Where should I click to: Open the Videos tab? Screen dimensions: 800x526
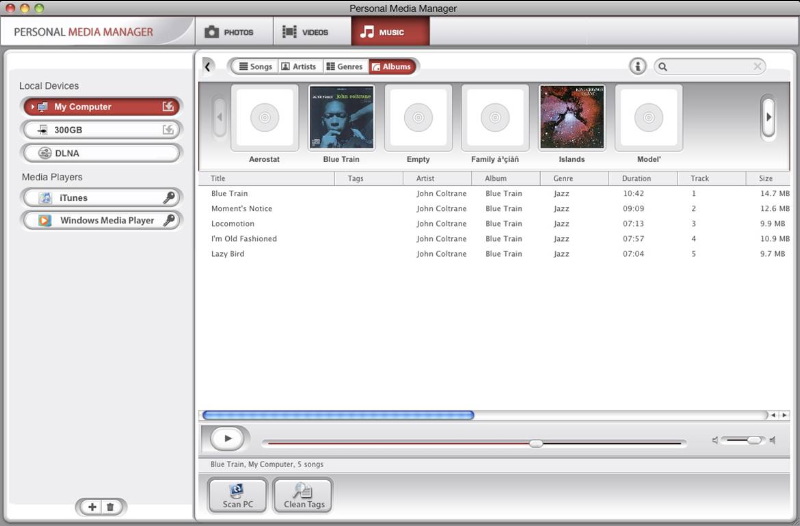306,32
